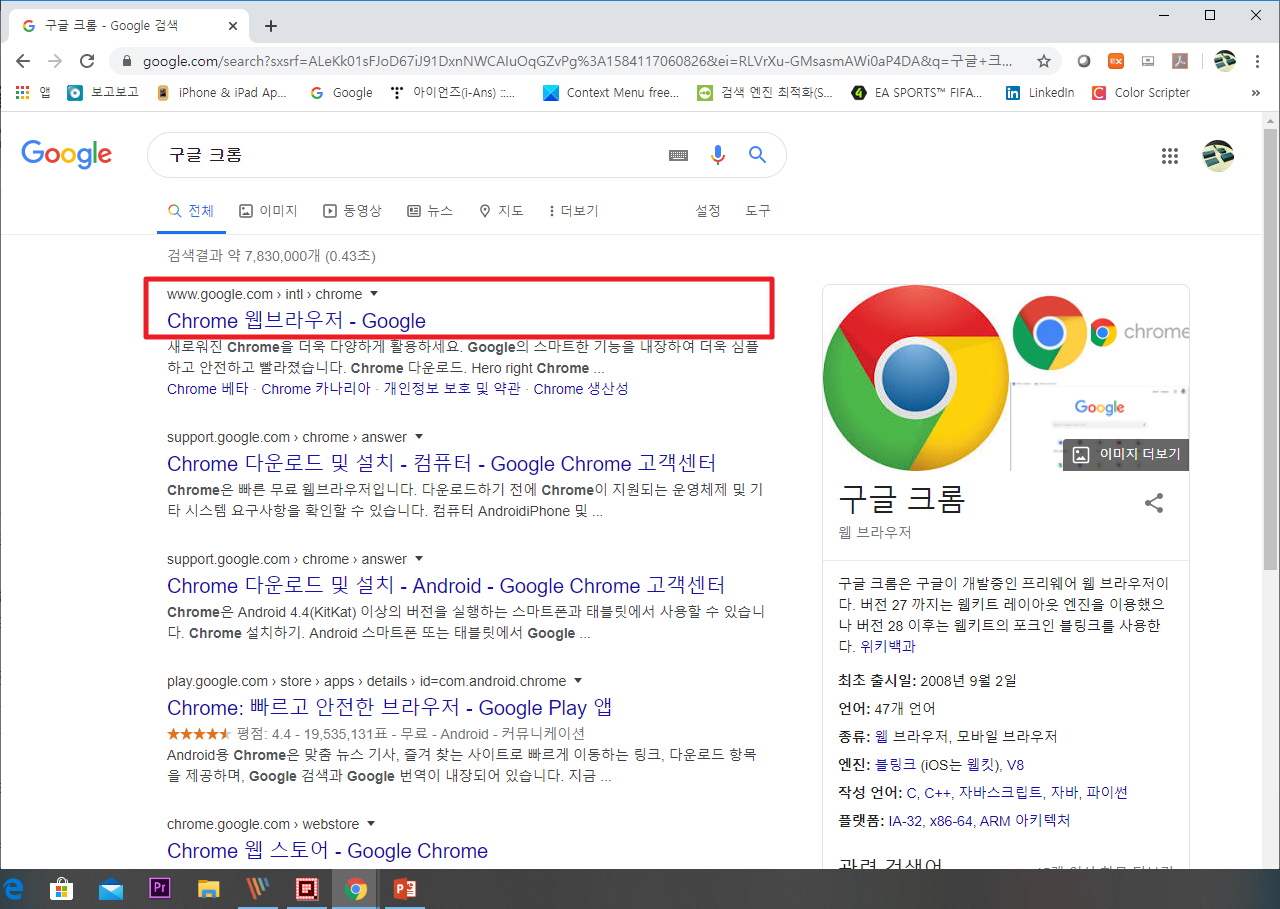Open Premiere Pro from the taskbar
Image resolution: width=1280 pixels, height=909 pixels.
tap(159, 889)
